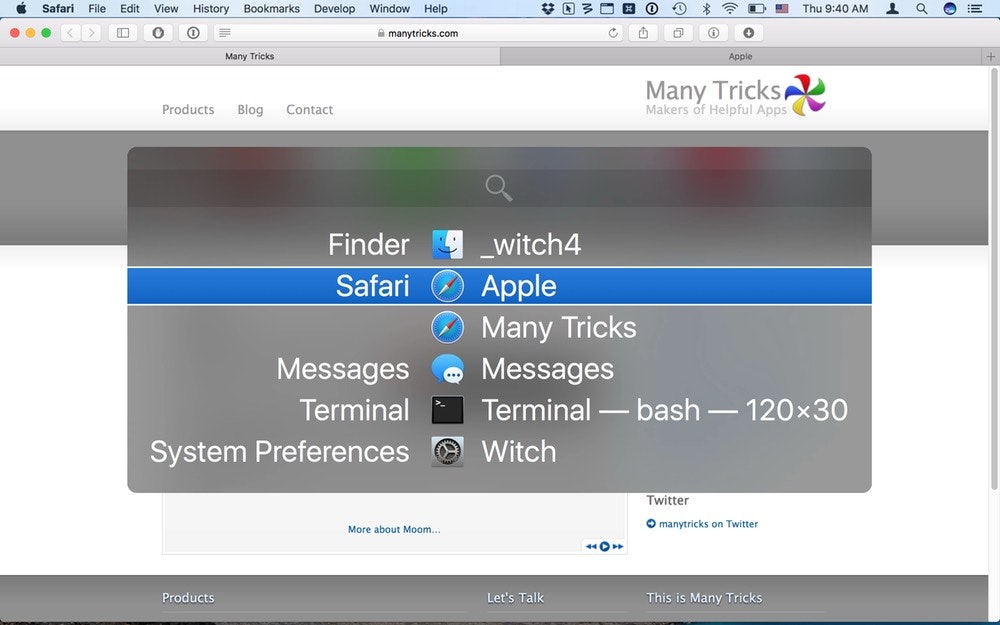The height and width of the screenshot is (625, 1000).
Task: Open Spotlight search in menu bar
Action: (922, 8)
